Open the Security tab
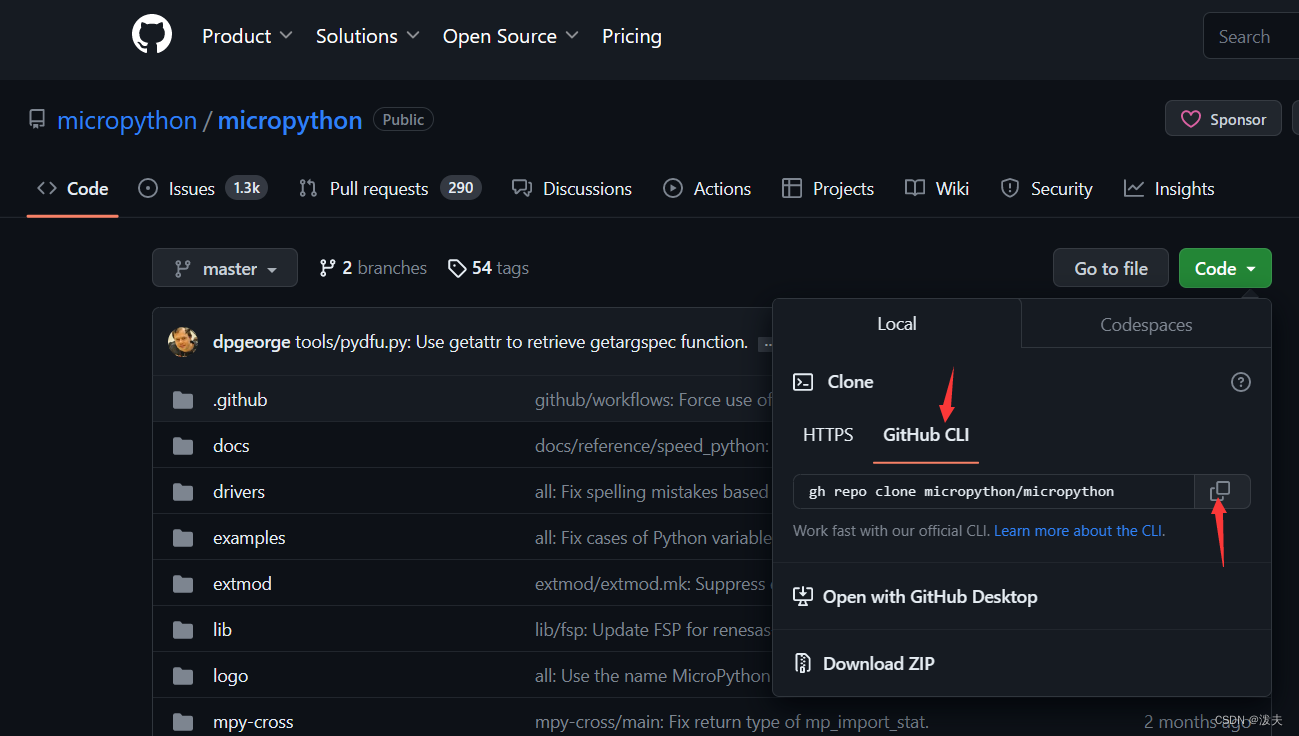 click(1047, 188)
